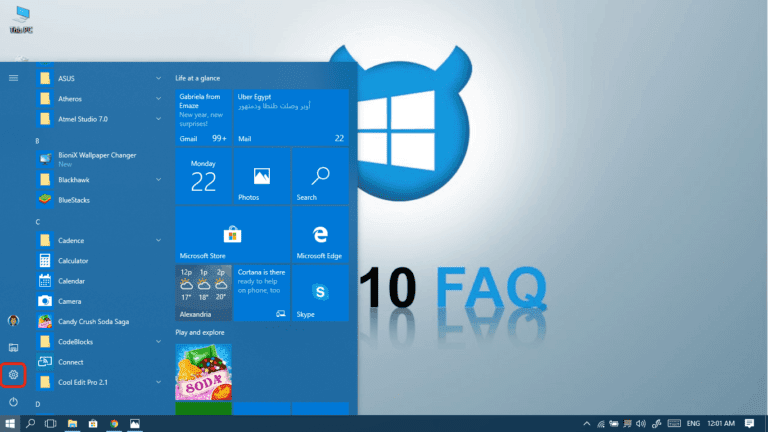Viewport: 768px width, 432px height.
Task: Launch BioniX Wallpaper Changer app
Action: point(98,159)
